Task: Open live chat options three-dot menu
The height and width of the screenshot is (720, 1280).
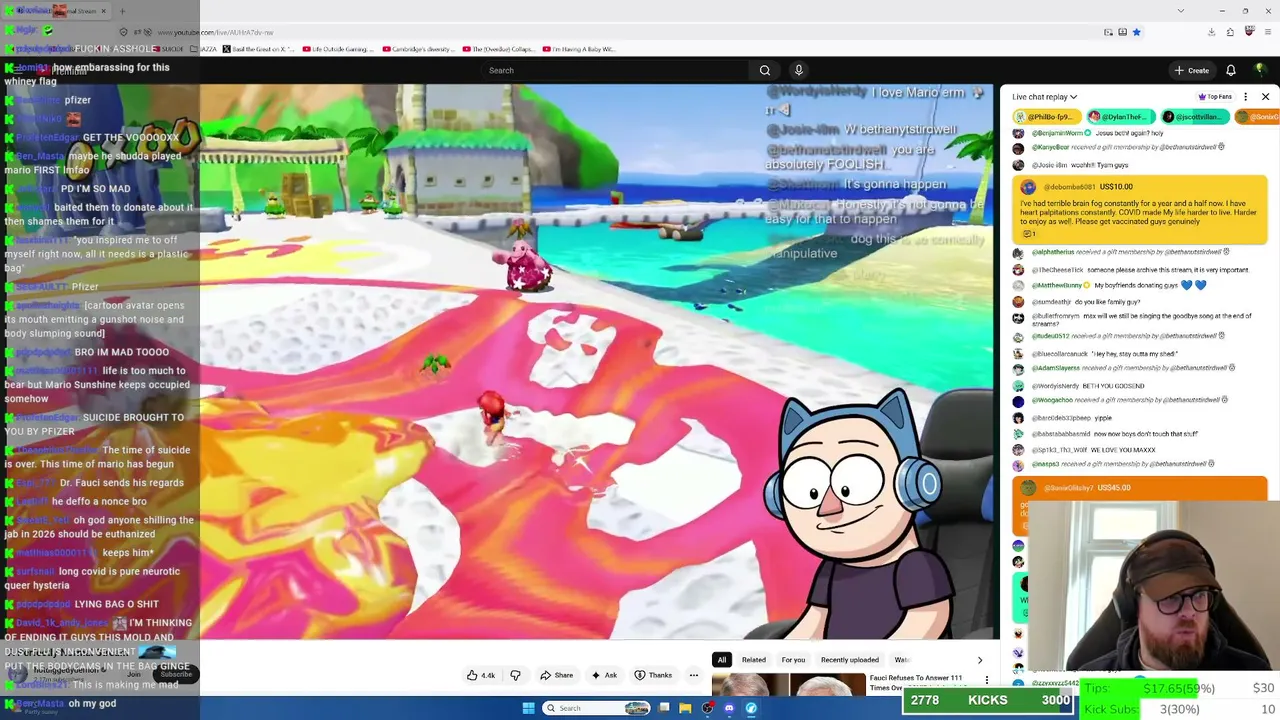Action: pyautogui.click(x=1245, y=97)
